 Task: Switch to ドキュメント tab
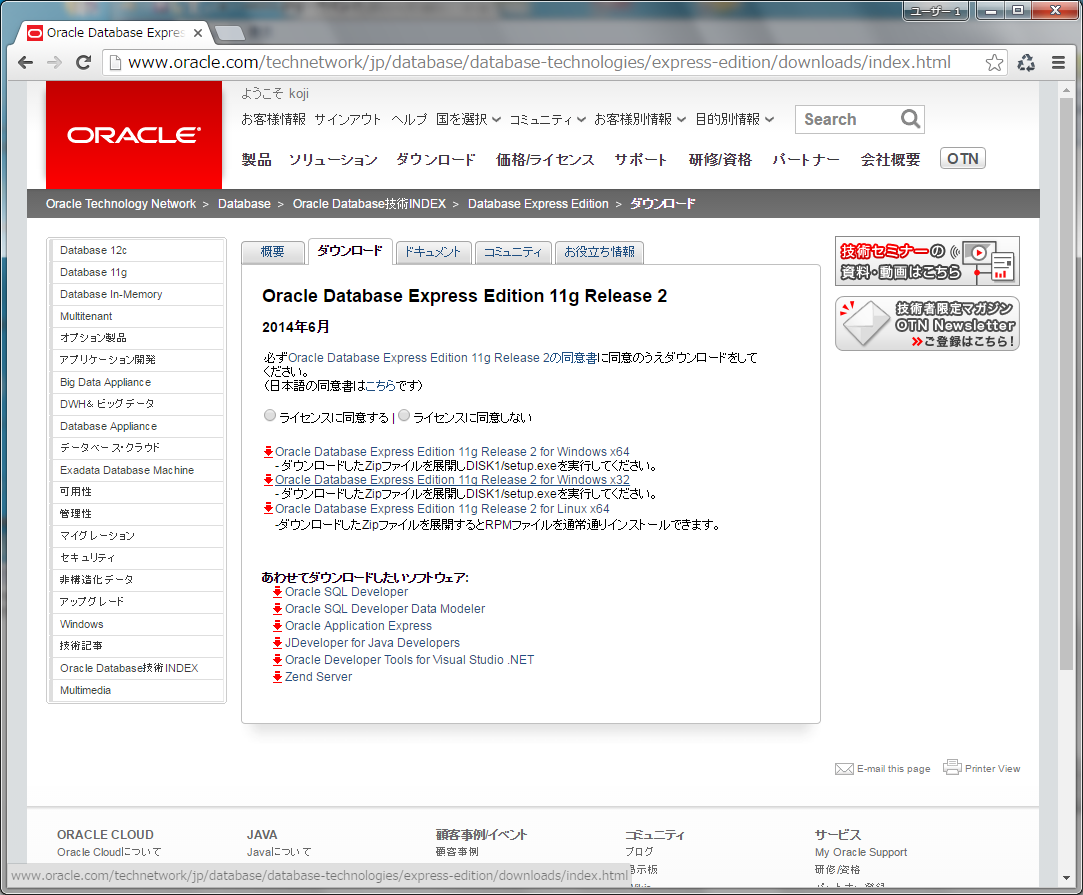click(433, 252)
